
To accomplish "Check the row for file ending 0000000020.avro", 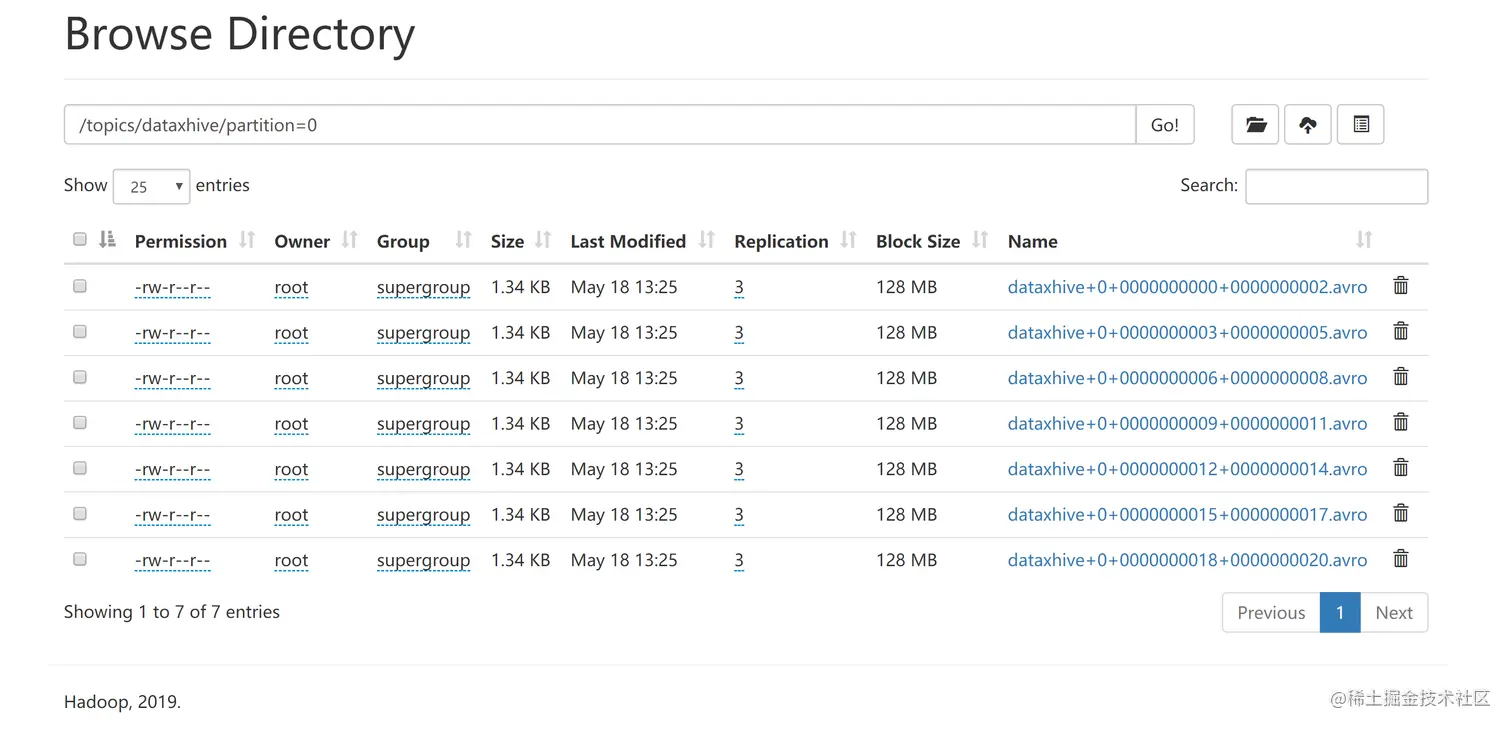I will (x=80, y=559).
